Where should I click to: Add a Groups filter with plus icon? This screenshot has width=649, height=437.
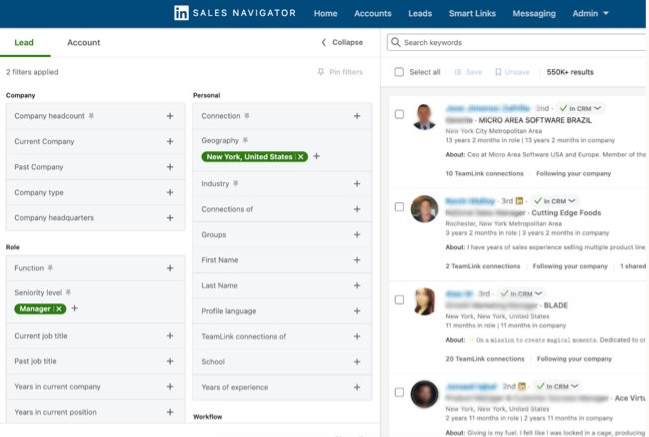(357, 235)
